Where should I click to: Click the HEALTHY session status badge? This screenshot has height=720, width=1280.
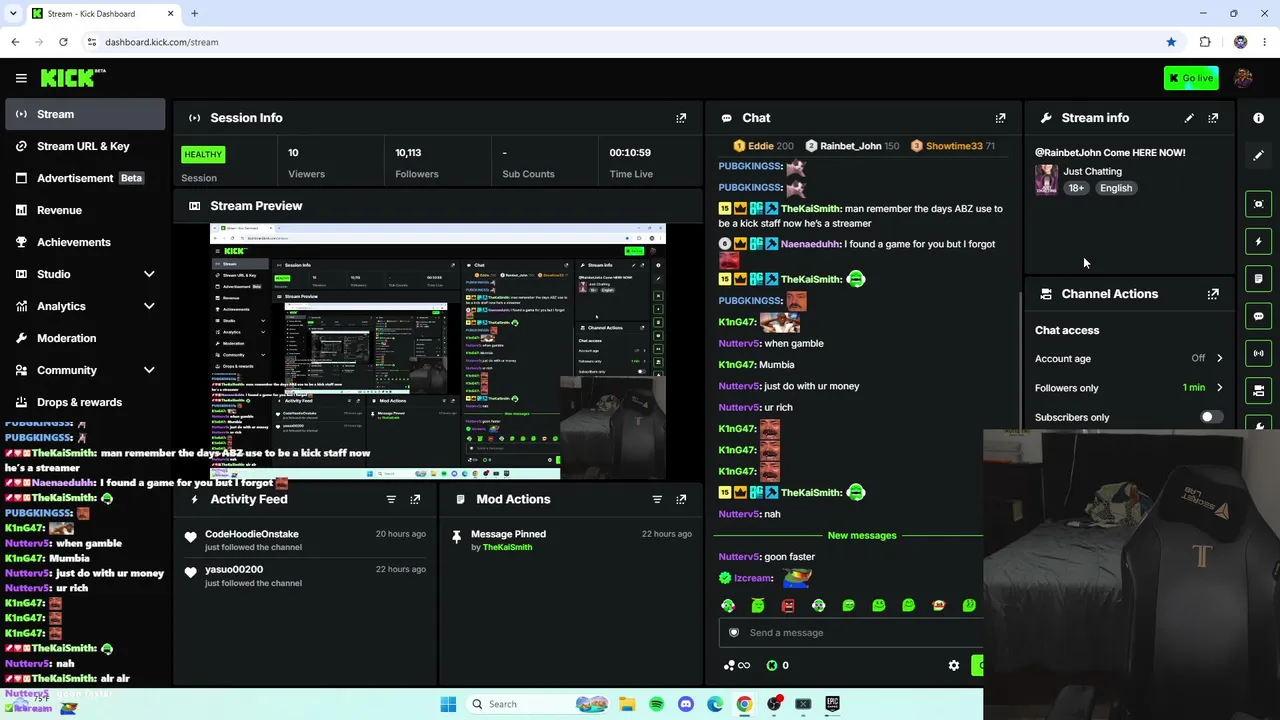[203, 154]
